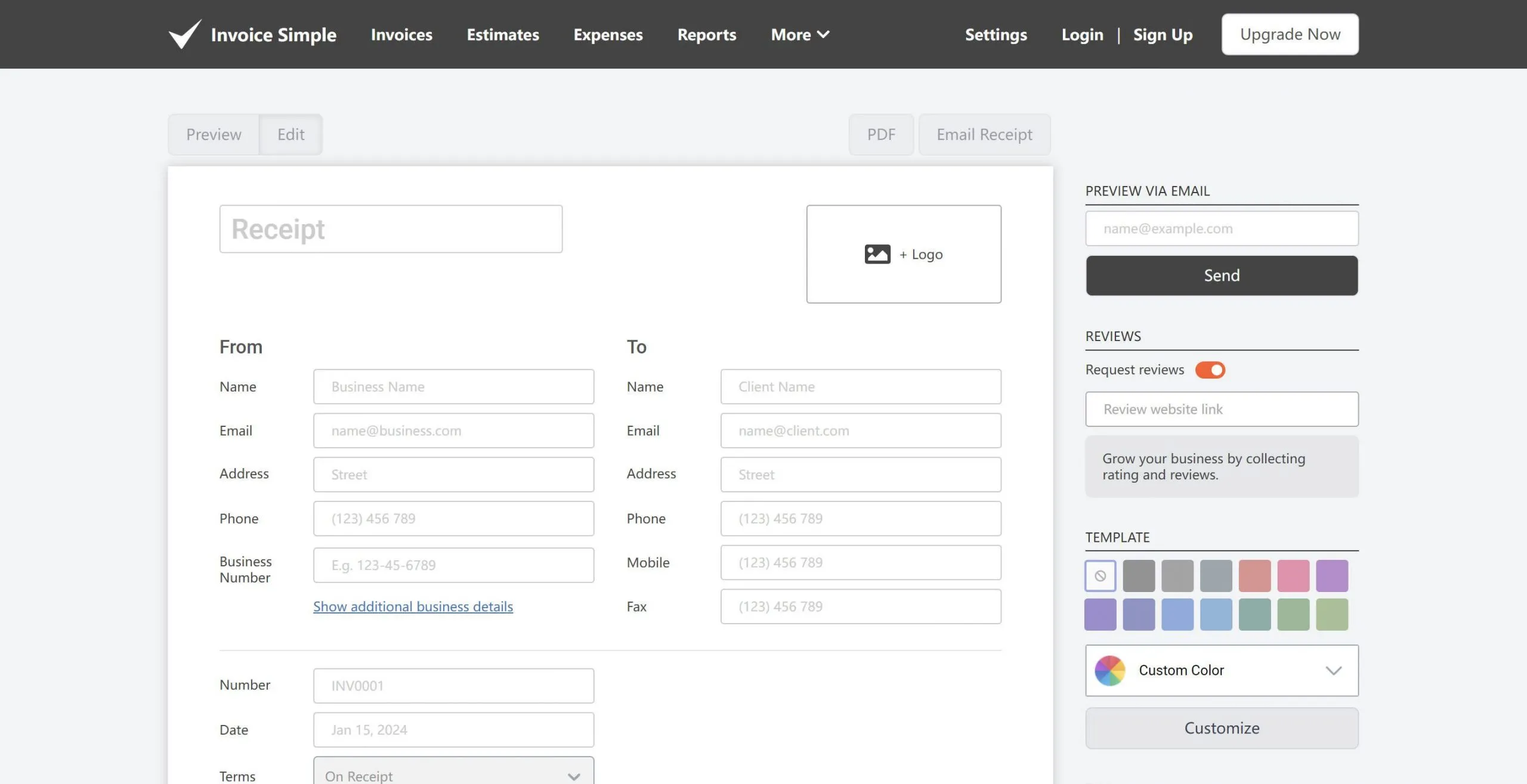Image resolution: width=1527 pixels, height=784 pixels.
Task: Select the no-color template swatch icon
Action: coord(1101,575)
